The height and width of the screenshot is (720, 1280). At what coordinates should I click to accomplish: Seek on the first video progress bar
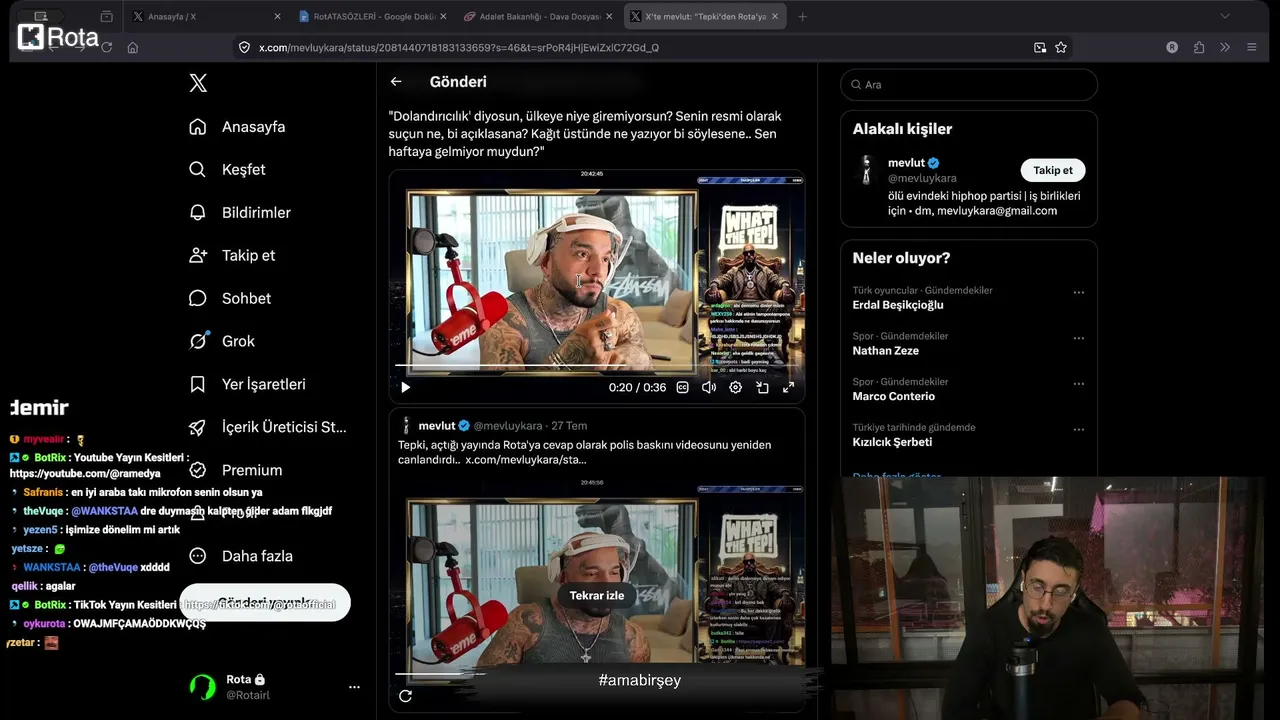tap(597, 366)
